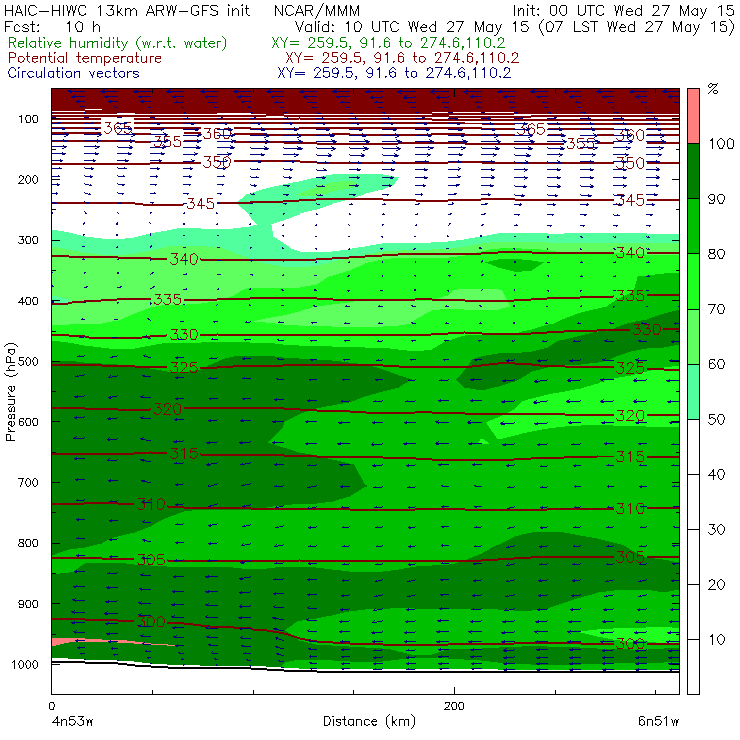Click the 'Fcst: 10 h' forecast label
740x740 pixels.
tap(52, 26)
